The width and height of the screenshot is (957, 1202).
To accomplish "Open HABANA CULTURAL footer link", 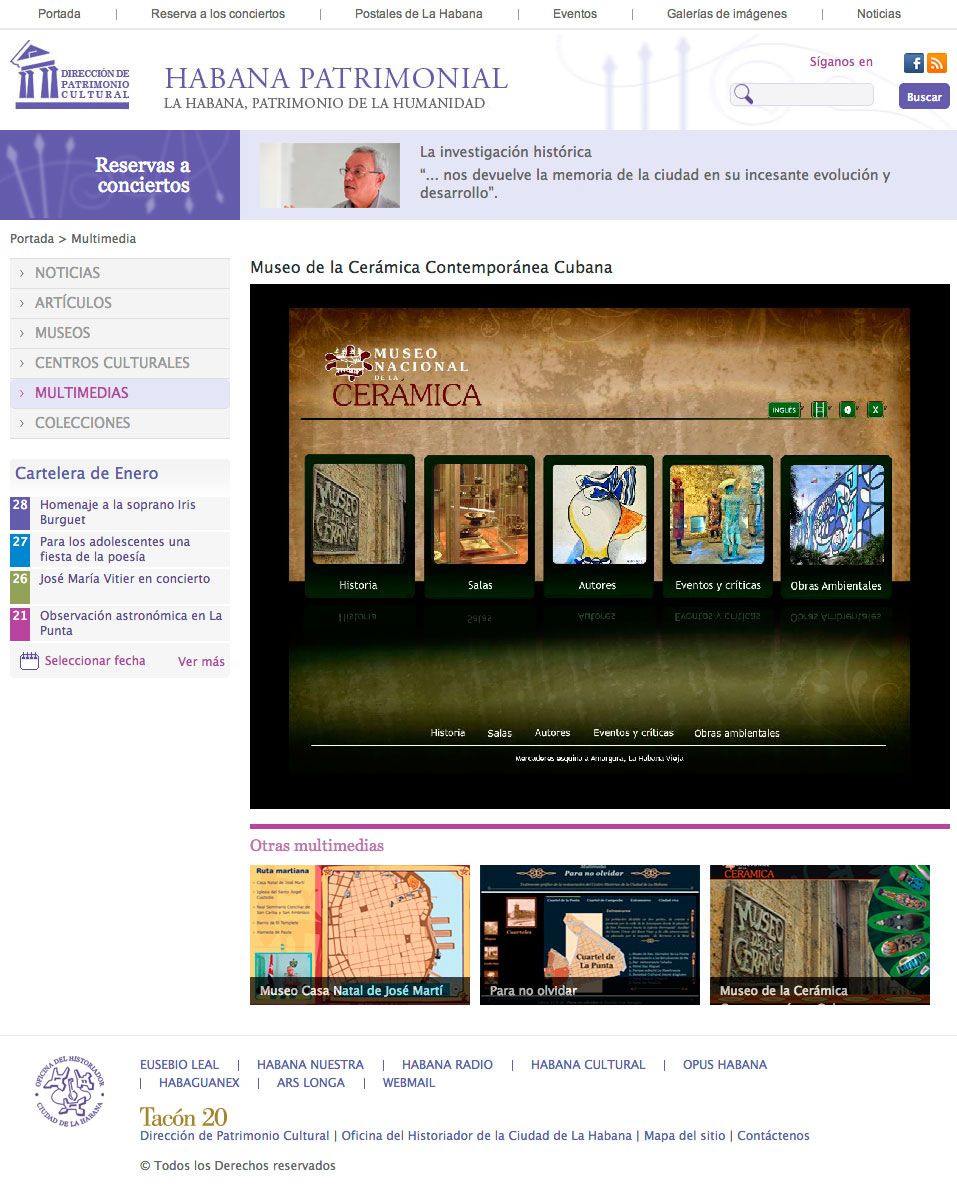I will (x=588, y=1065).
